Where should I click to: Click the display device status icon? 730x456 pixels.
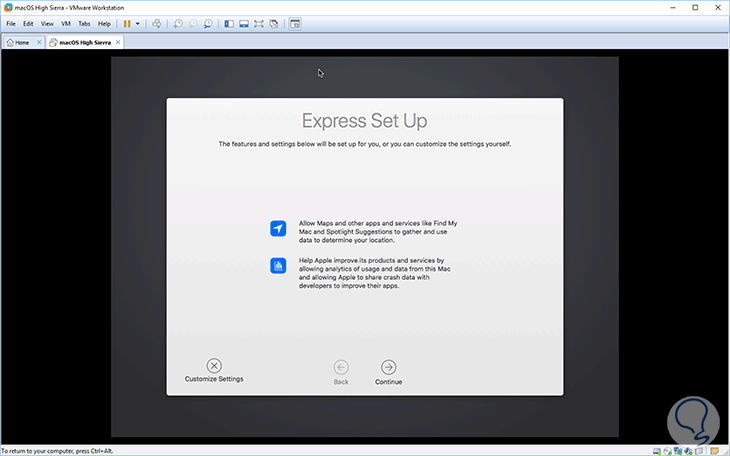pos(699,451)
